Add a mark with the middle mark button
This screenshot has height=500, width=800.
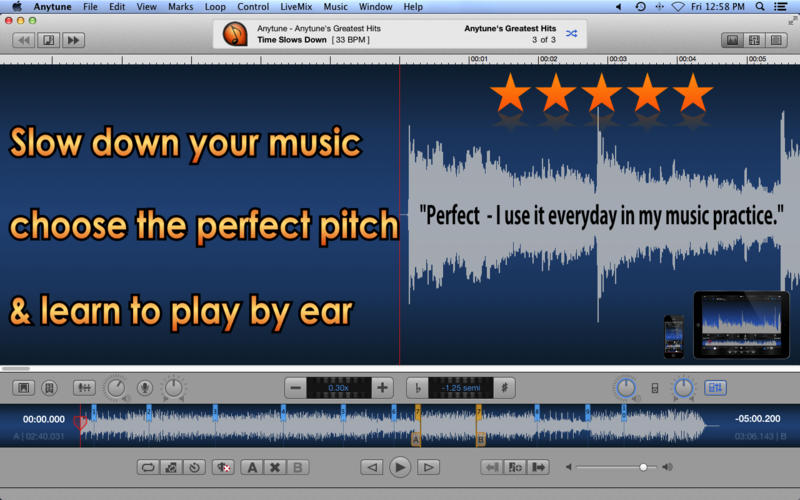pos(515,467)
